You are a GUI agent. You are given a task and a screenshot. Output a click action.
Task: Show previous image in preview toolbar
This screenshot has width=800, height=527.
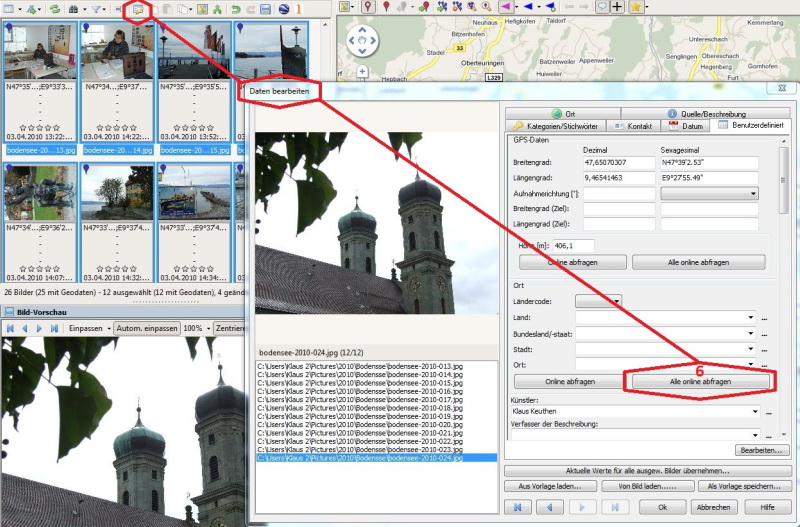(x=24, y=329)
